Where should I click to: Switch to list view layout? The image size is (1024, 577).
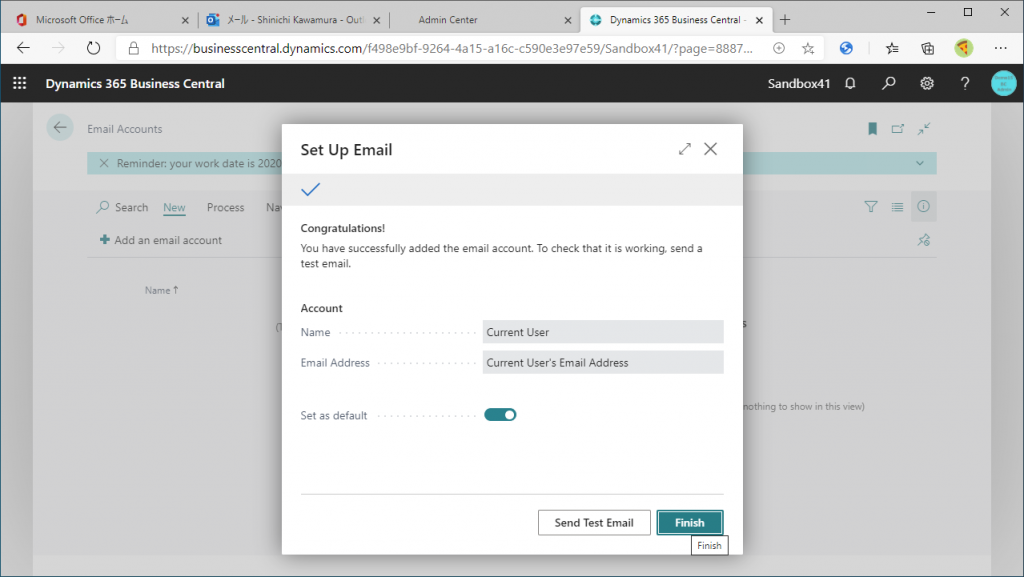pos(897,207)
